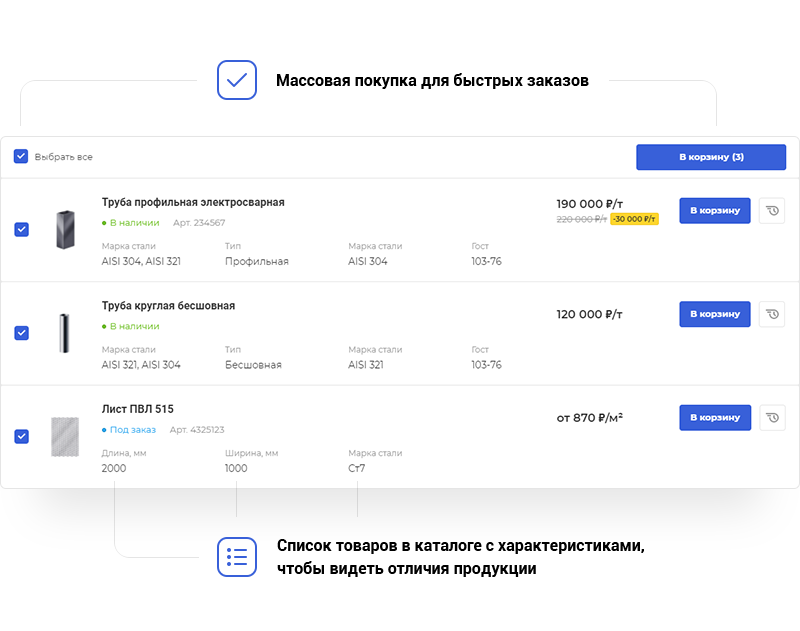Viewport: 800px width, 631px height.
Task: Open the Труба круглая бесшовная product title
Action: [x=168, y=306]
